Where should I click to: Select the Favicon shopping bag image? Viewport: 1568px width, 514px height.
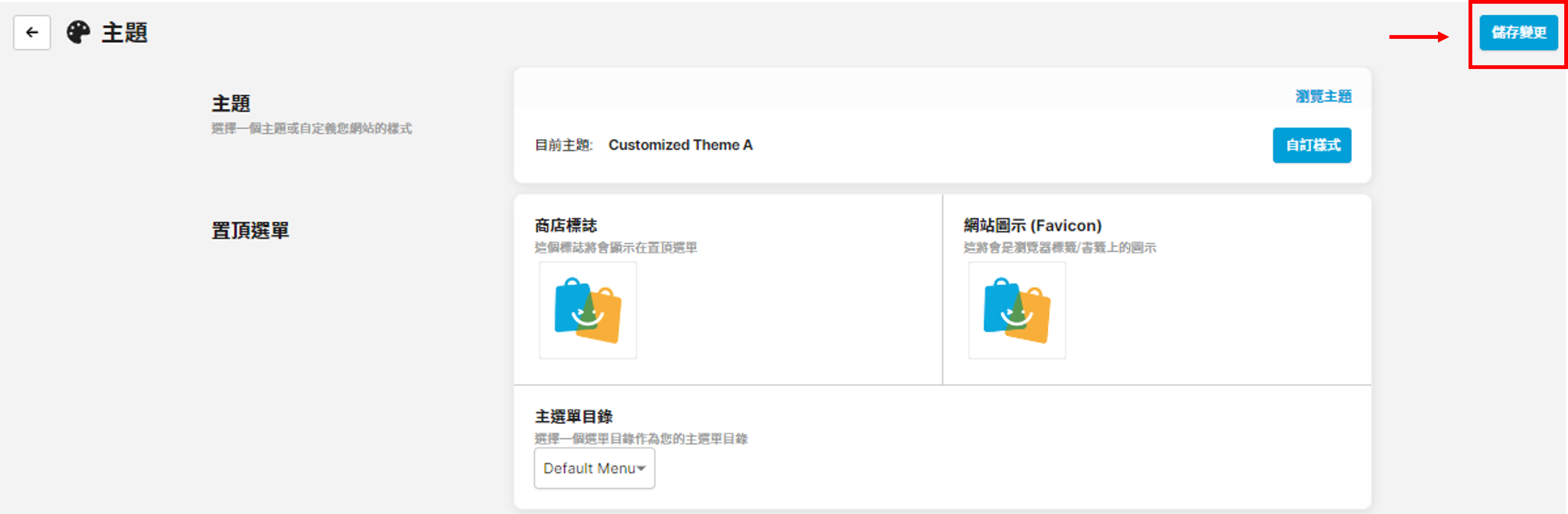1017,311
